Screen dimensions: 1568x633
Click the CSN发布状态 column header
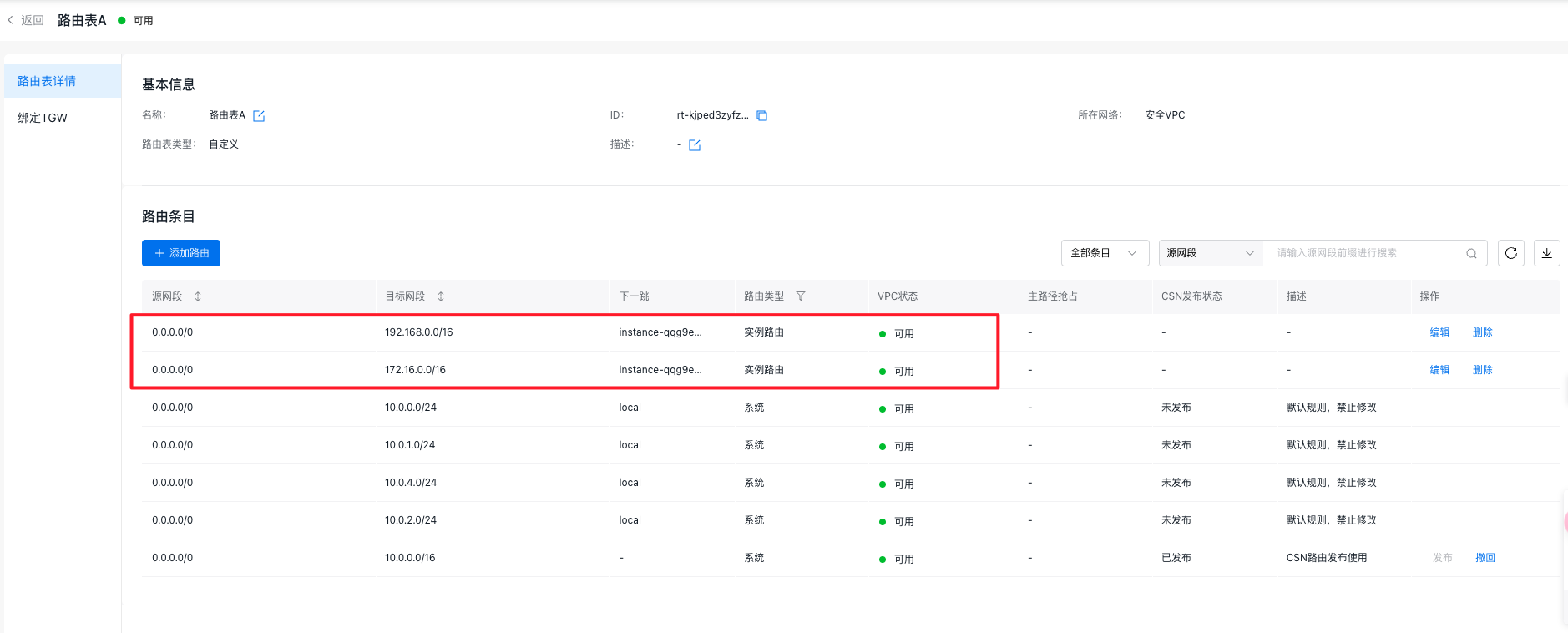click(x=1191, y=296)
